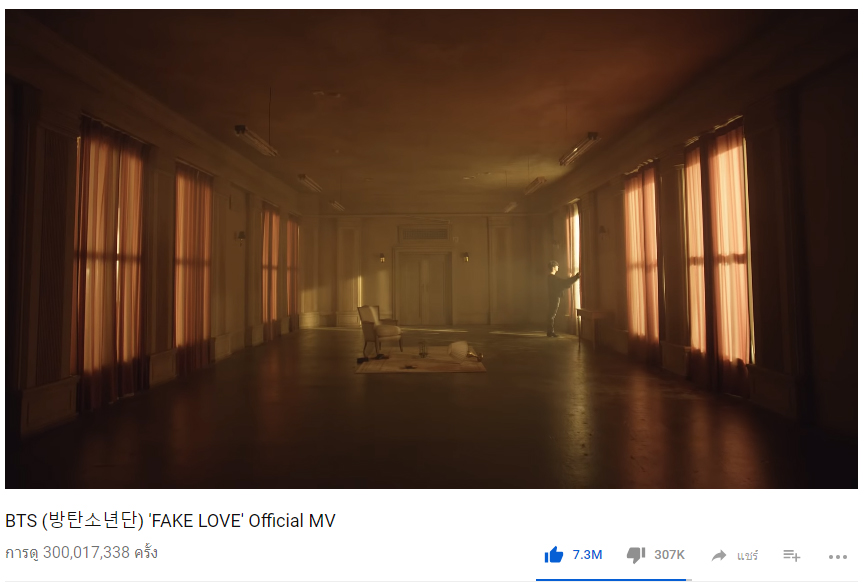Click the grey end of like ratio bar

pos(689,580)
